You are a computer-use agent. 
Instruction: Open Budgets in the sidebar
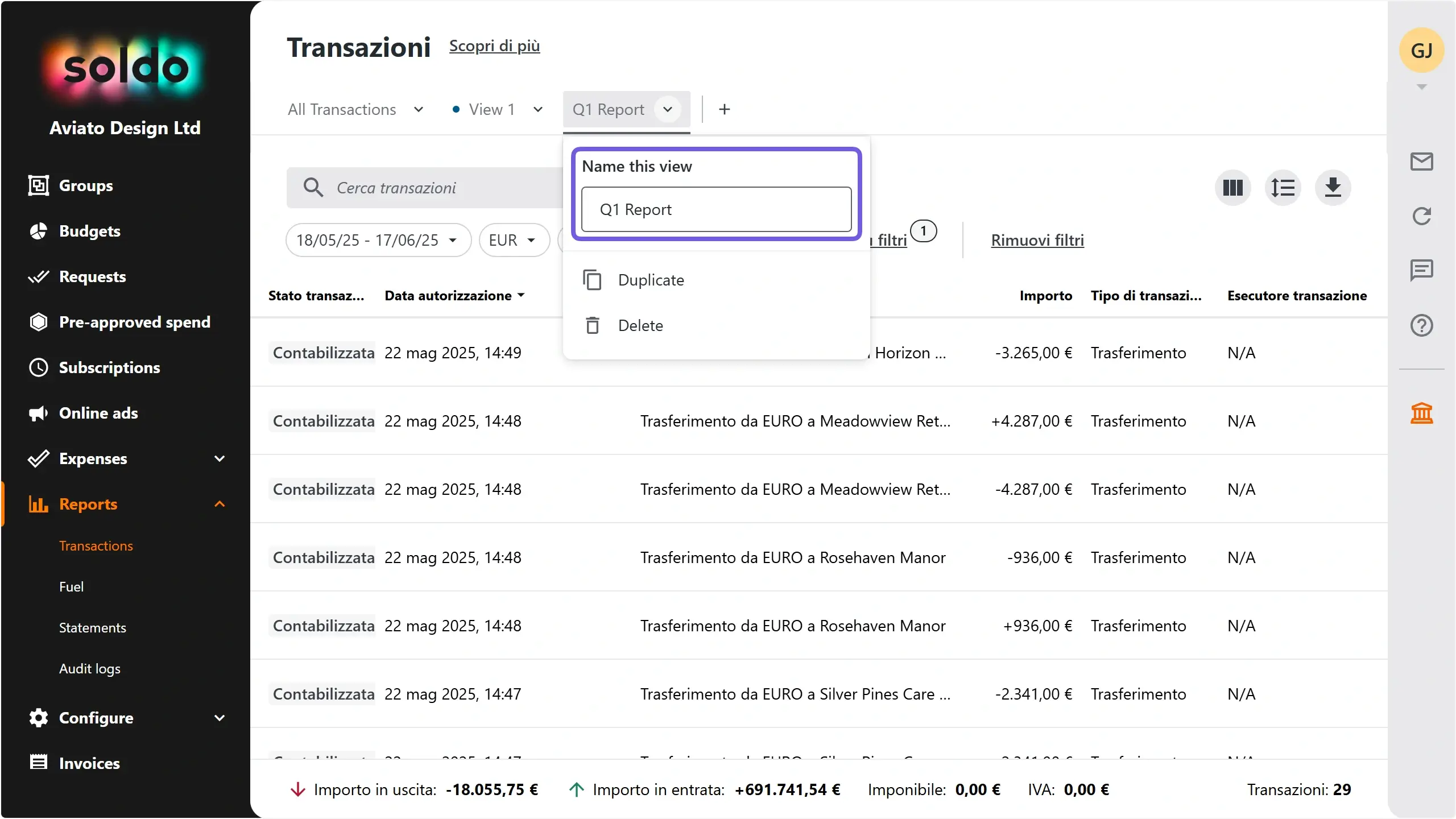point(90,231)
